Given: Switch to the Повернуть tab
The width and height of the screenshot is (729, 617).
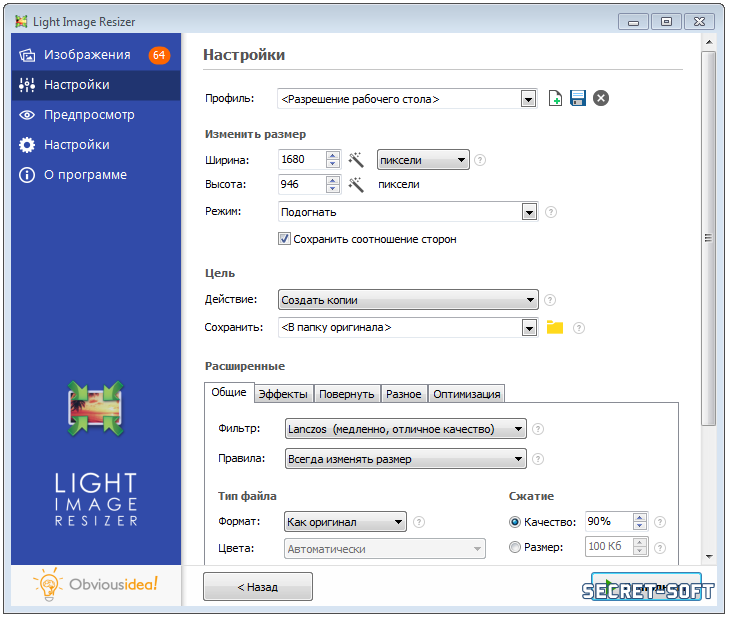Looking at the screenshot, I should pyautogui.click(x=347, y=394).
